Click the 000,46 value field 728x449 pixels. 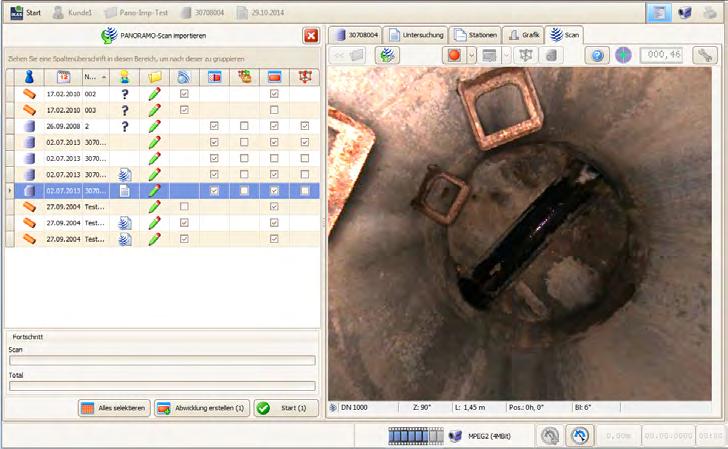coord(663,55)
